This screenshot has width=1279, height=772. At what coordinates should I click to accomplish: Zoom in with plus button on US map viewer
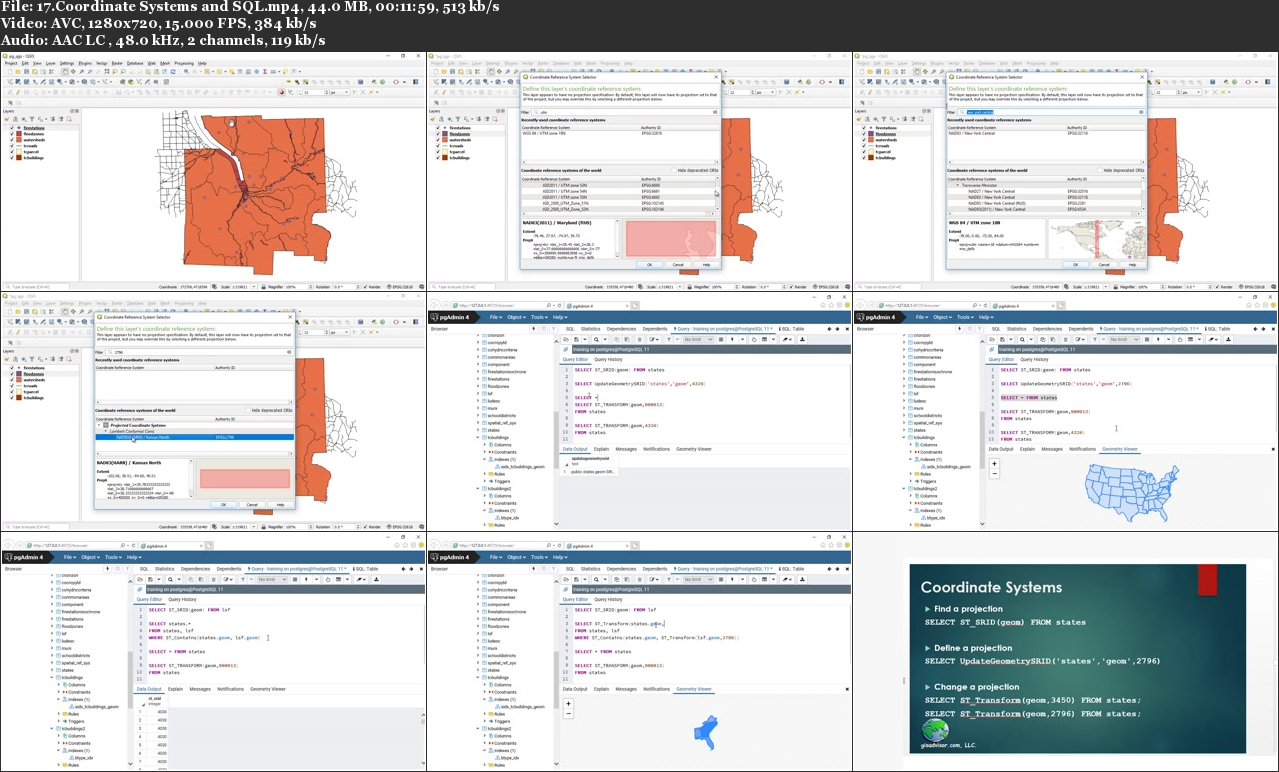pyautogui.click(x=994, y=464)
